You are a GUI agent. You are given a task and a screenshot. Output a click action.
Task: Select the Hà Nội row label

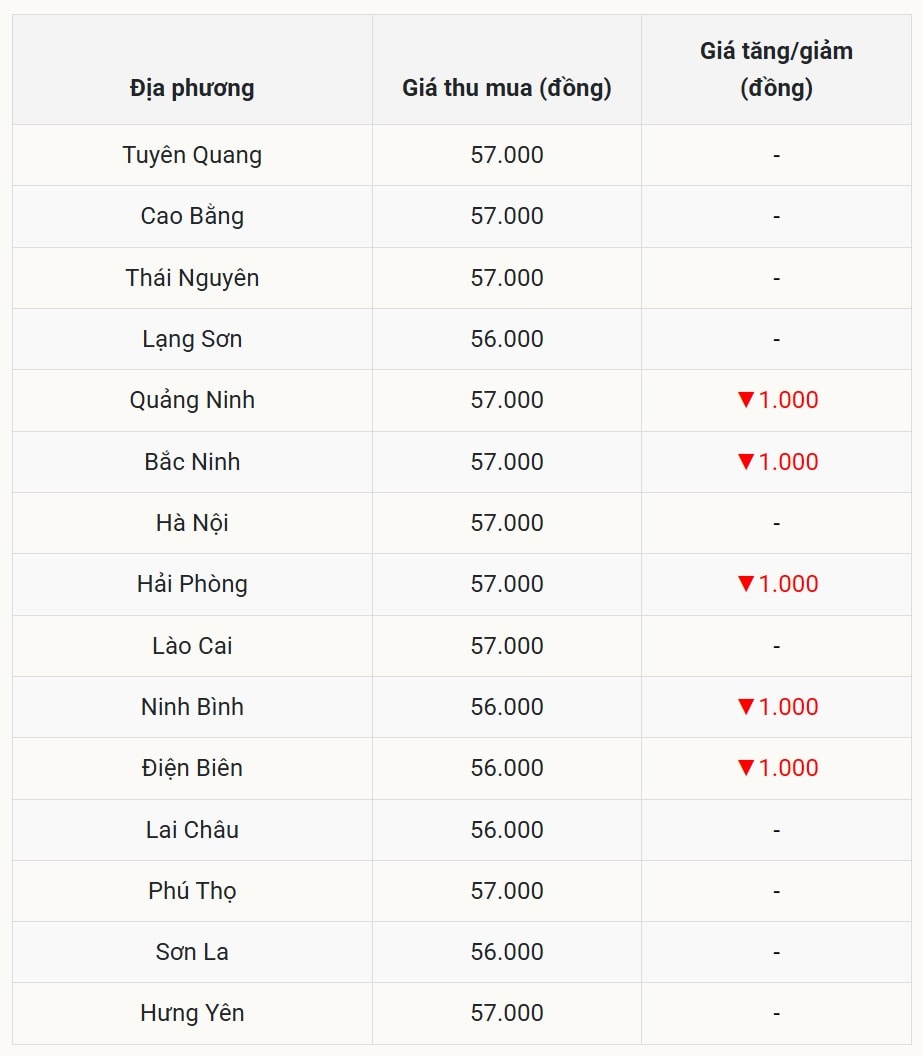point(192,523)
